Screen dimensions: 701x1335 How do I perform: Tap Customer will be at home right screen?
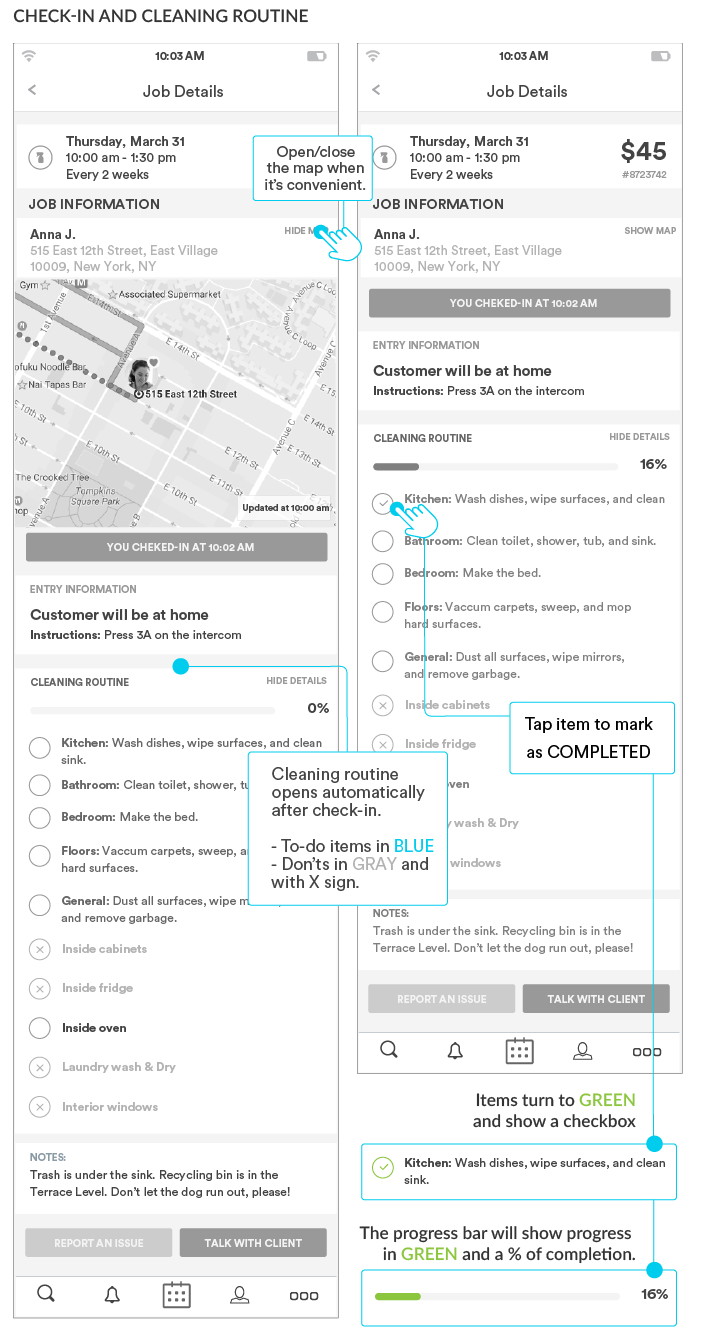tap(462, 371)
